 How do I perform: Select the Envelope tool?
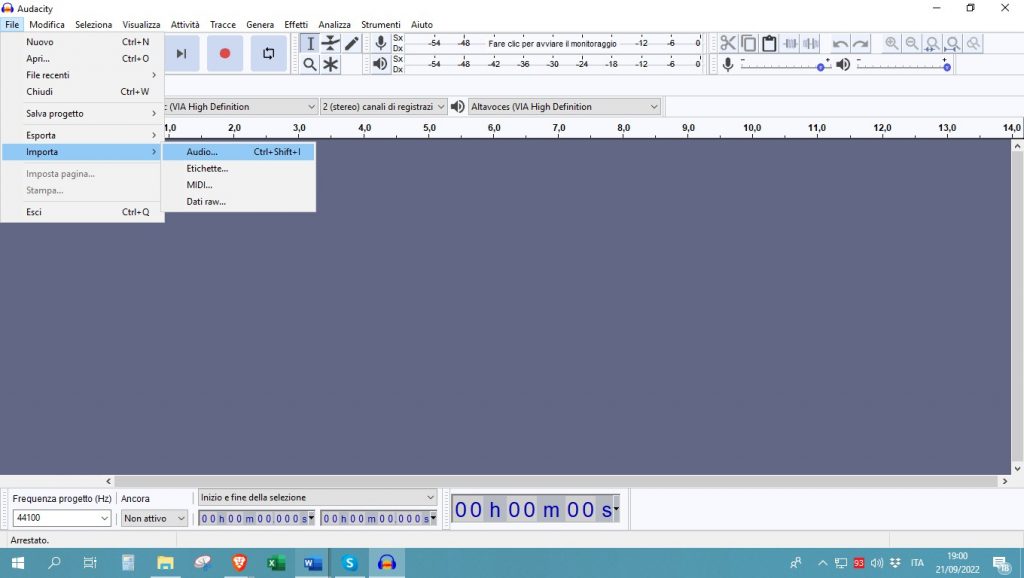point(330,43)
